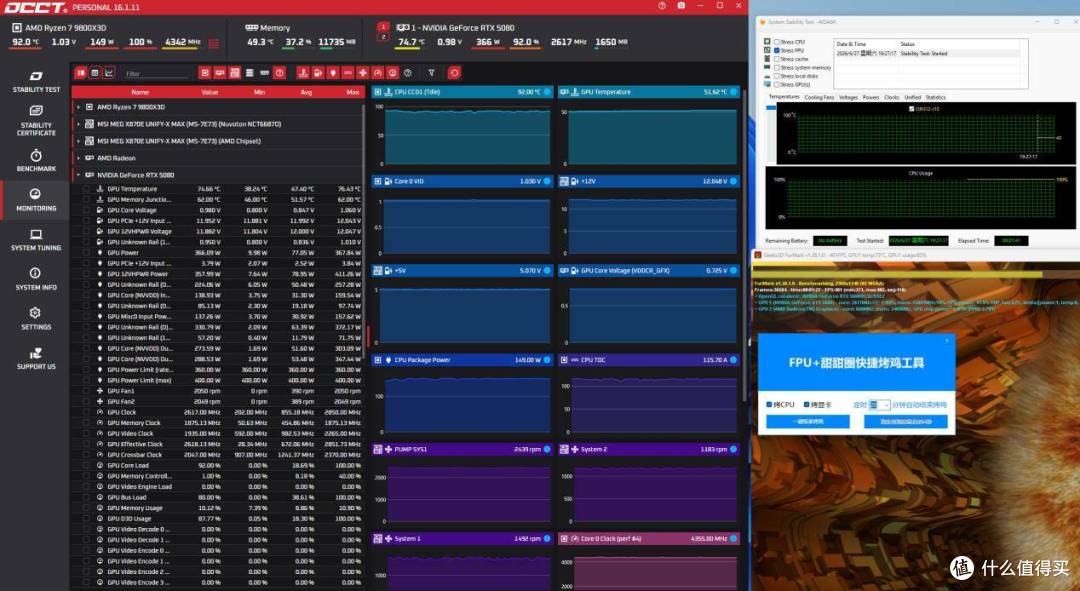Click the Filter text field in OCCT toolbar

point(156,74)
